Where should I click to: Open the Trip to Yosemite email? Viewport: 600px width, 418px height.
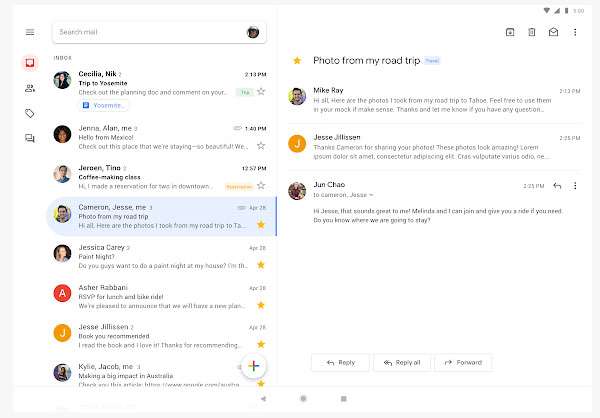[160, 91]
